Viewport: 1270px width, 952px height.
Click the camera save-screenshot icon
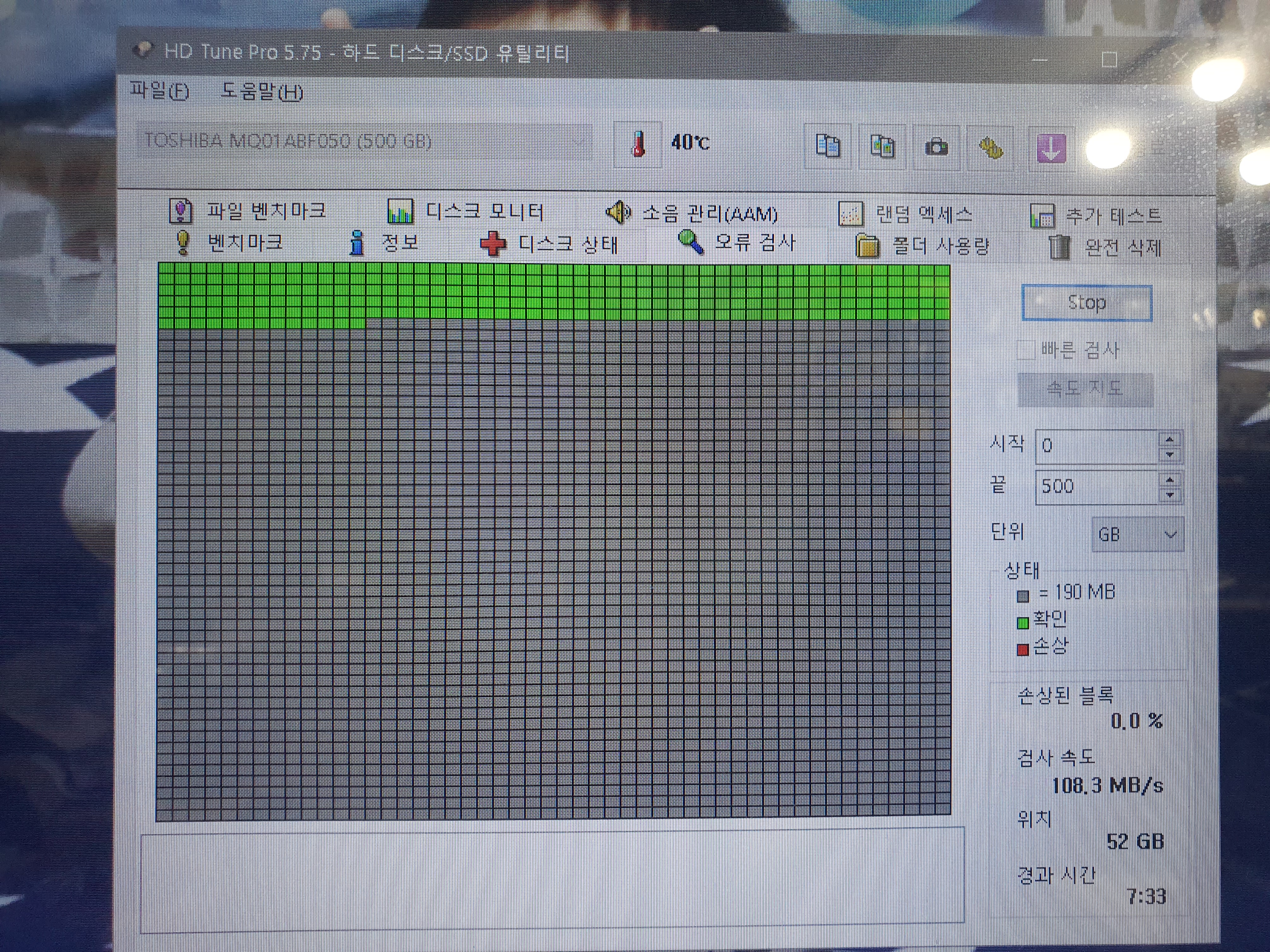[936, 147]
